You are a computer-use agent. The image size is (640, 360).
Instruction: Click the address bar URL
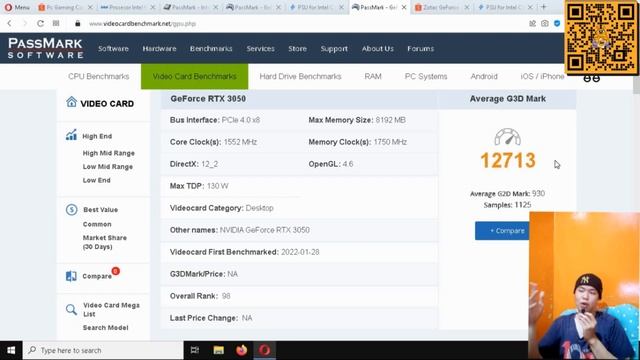click(x=142, y=24)
